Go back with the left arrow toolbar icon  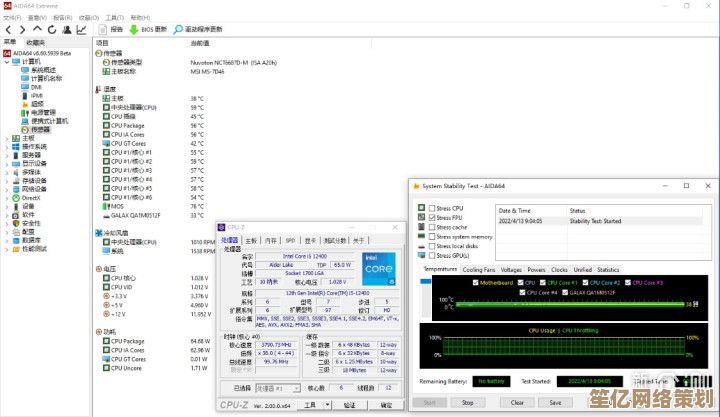pyautogui.click(x=8, y=29)
